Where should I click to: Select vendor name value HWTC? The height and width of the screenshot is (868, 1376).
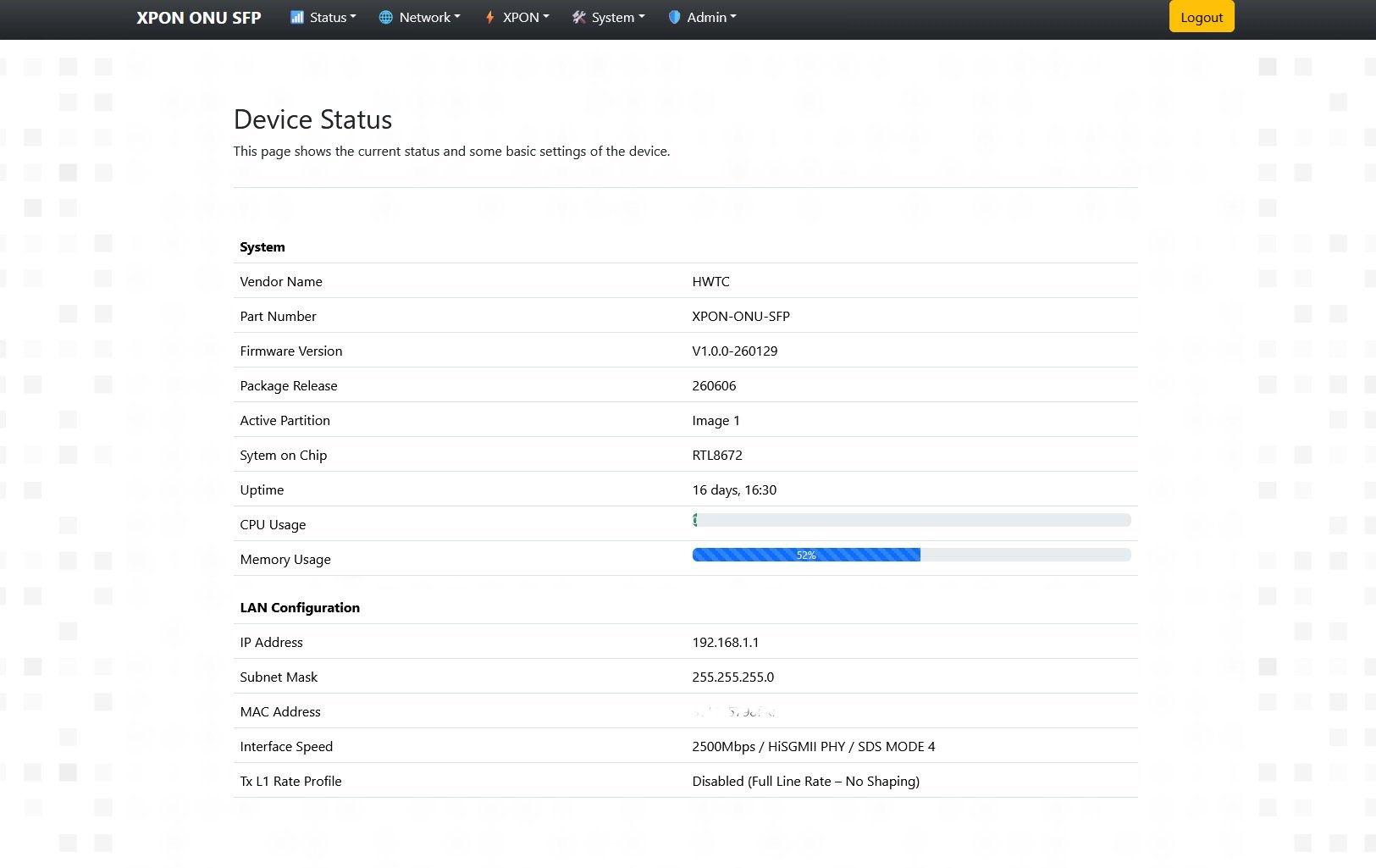pos(710,281)
